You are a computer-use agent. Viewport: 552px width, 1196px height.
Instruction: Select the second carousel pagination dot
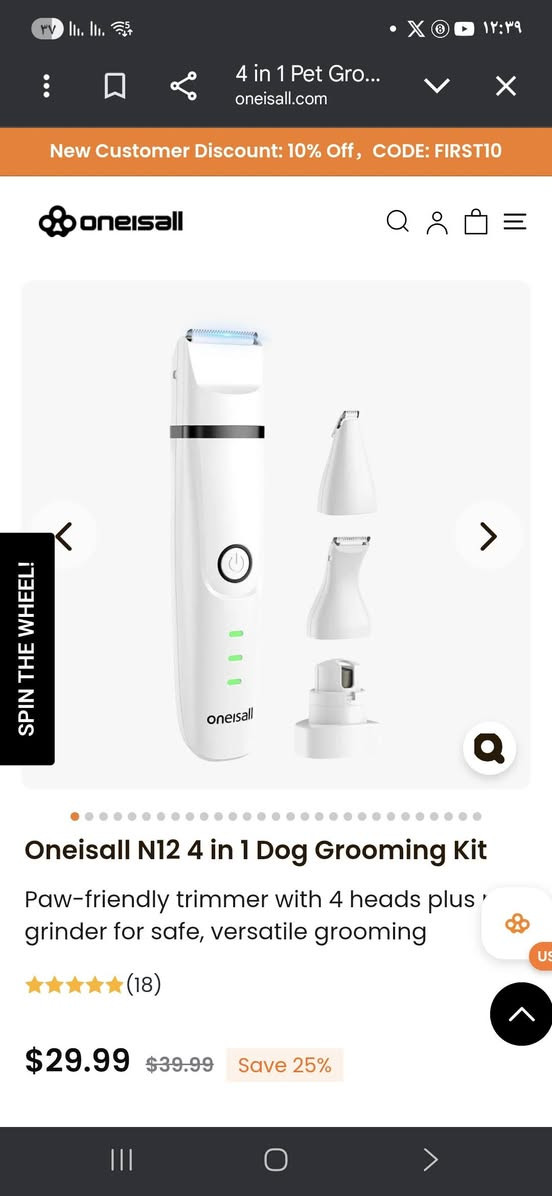tap(89, 816)
